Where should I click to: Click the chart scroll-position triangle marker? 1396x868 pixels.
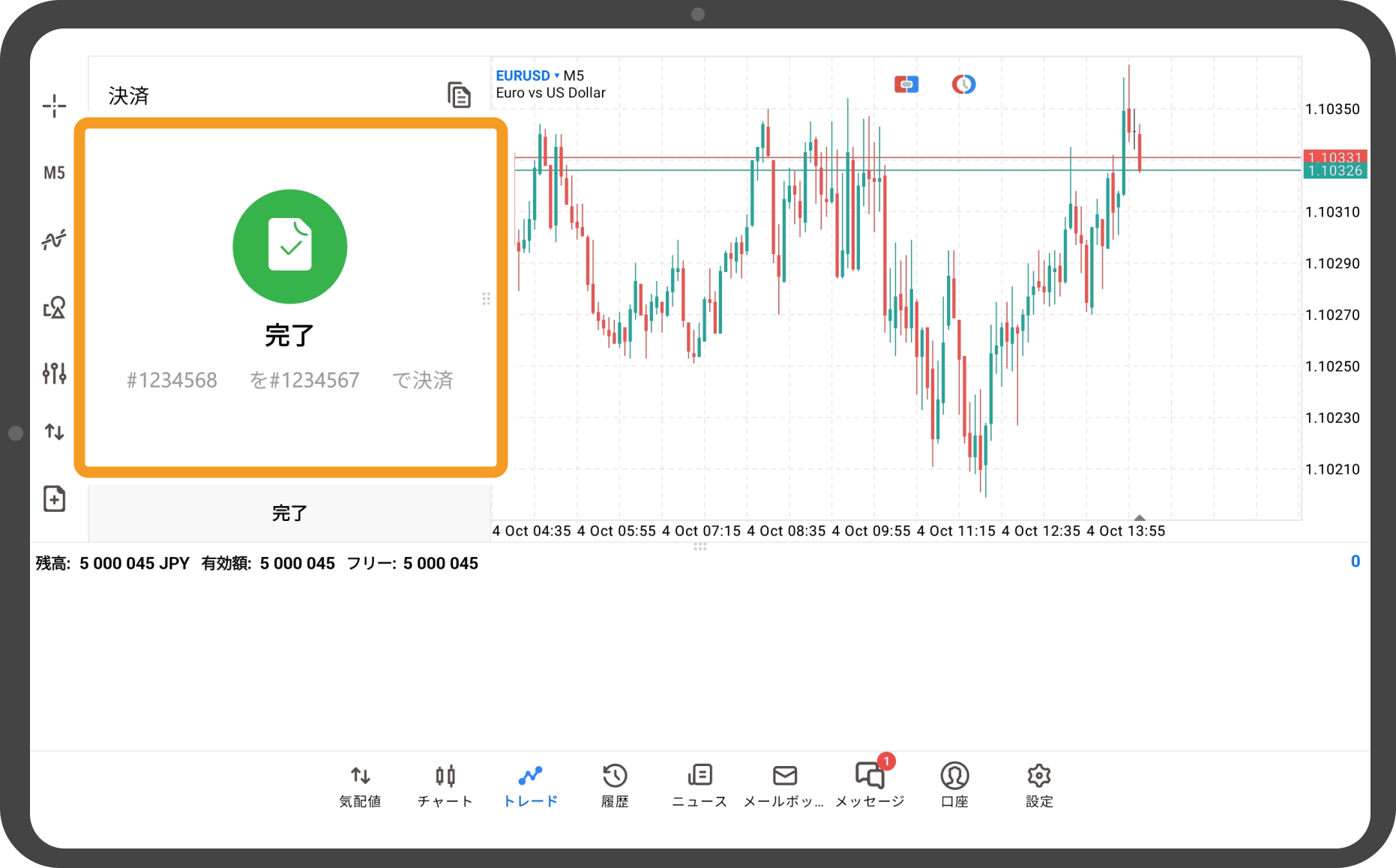pyautogui.click(x=1140, y=517)
